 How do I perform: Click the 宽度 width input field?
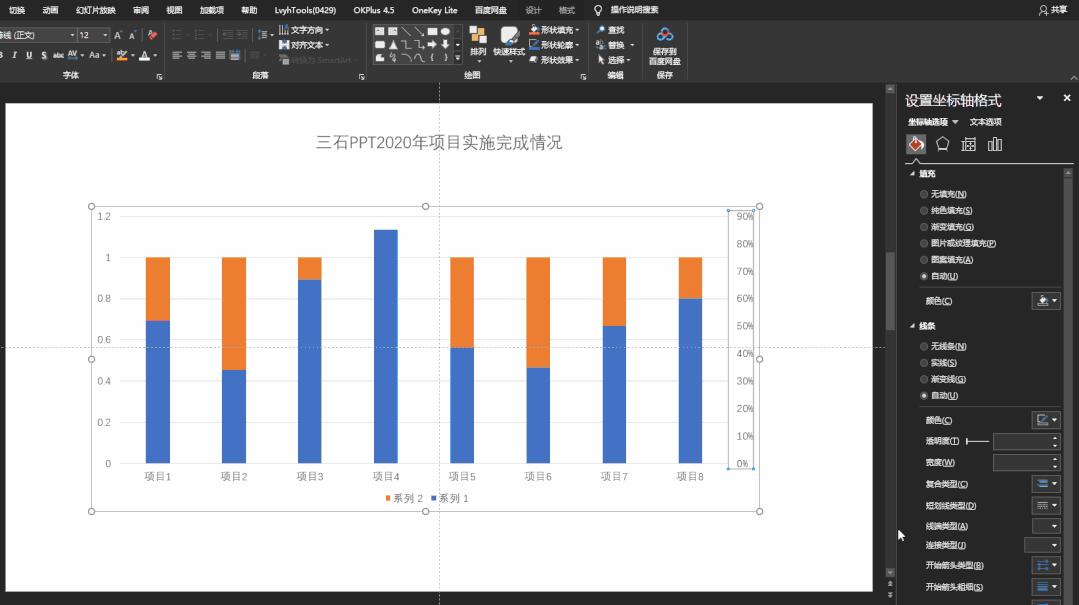(x=1024, y=462)
